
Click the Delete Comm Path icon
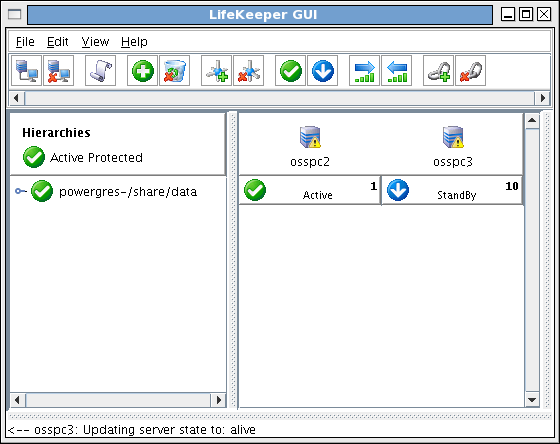249,71
